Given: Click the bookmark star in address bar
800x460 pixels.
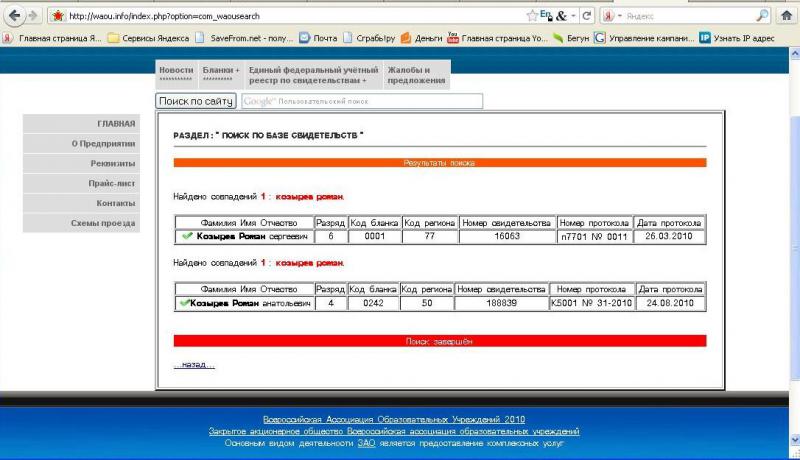Looking at the screenshot, I should point(532,16).
